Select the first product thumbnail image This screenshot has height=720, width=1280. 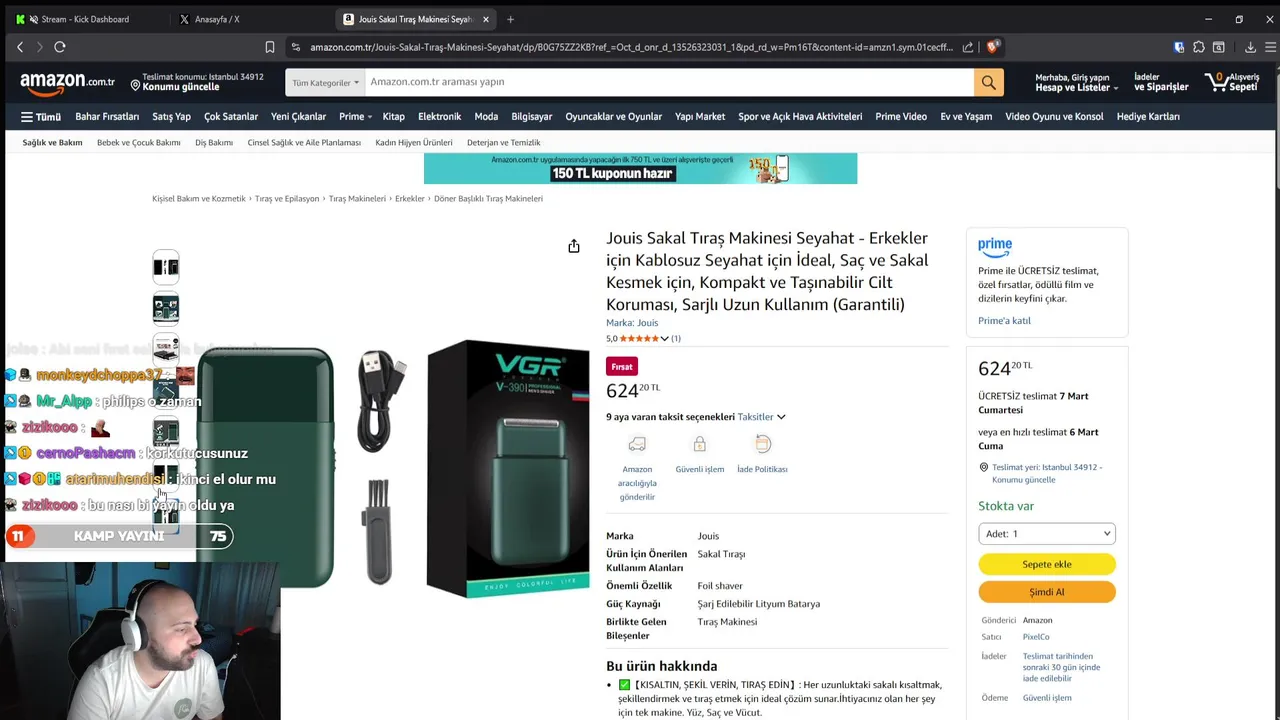pos(166,267)
